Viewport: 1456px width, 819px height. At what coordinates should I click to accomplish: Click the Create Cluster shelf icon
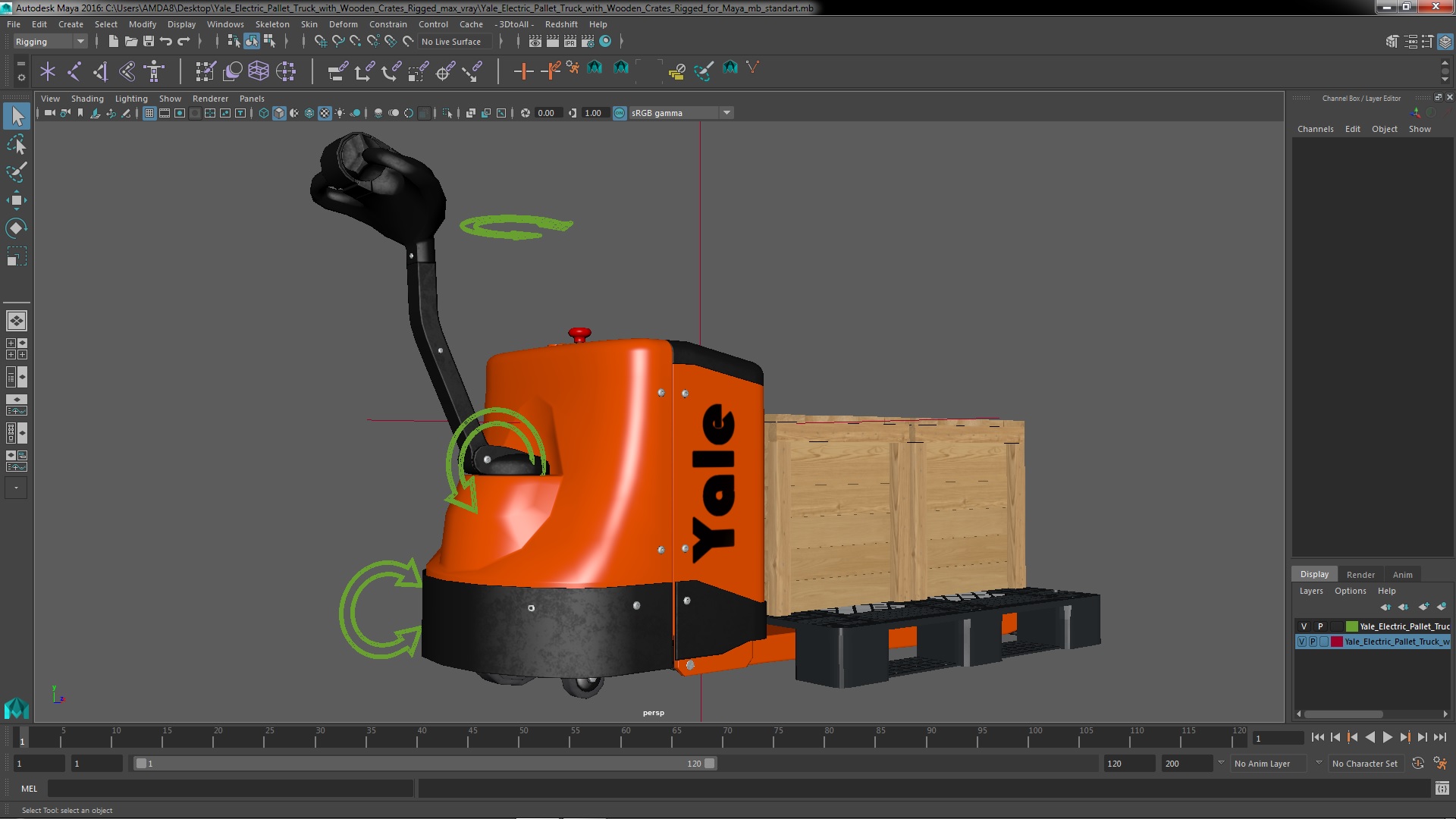[286, 71]
